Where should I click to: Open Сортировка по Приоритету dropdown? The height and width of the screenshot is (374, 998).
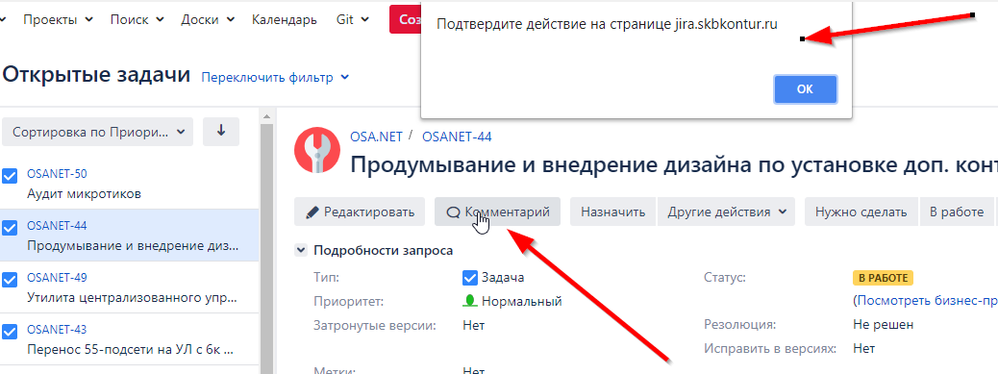click(x=98, y=132)
